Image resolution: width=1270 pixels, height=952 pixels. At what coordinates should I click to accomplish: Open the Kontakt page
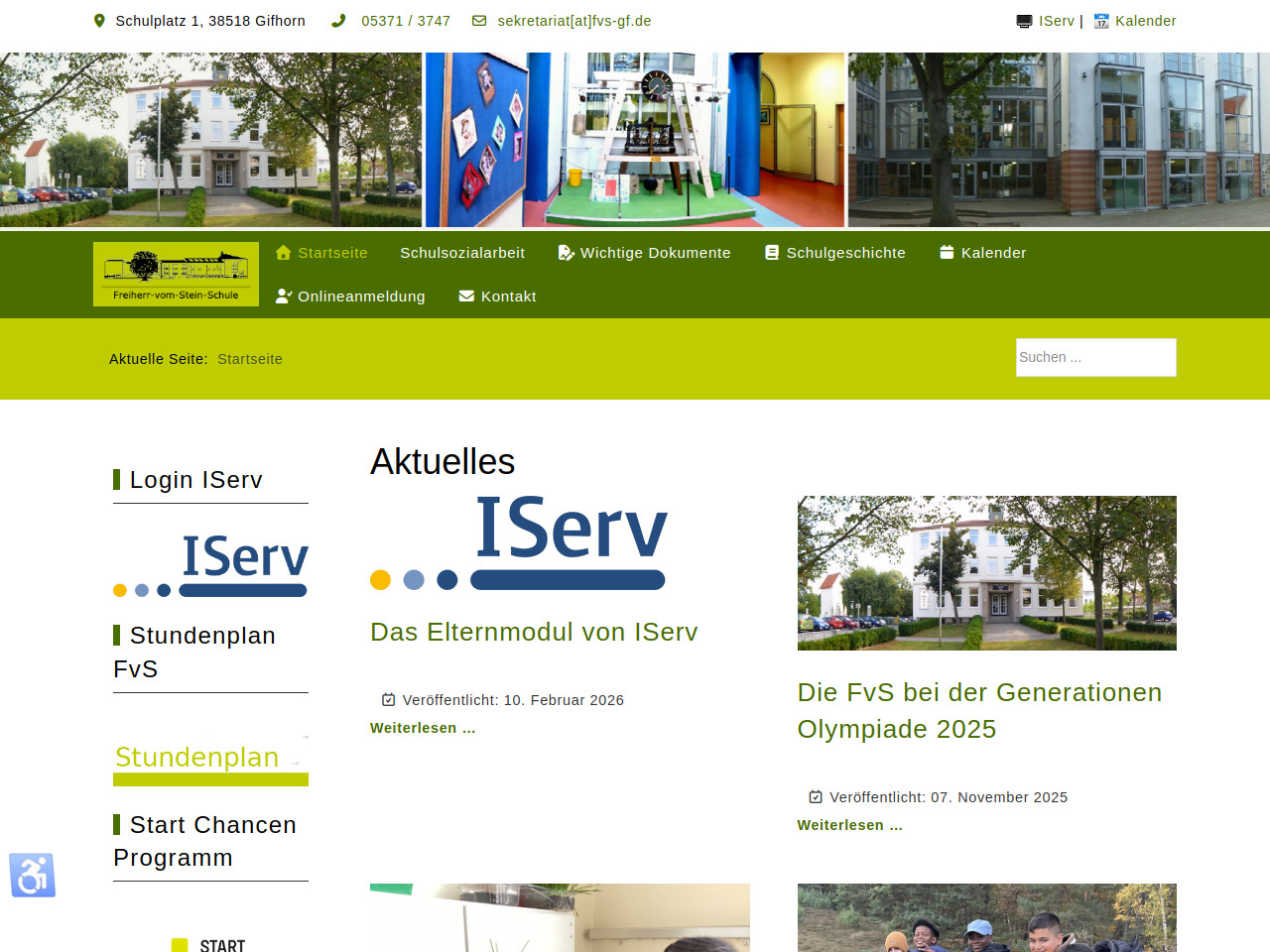pyautogui.click(x=508, y=297)
